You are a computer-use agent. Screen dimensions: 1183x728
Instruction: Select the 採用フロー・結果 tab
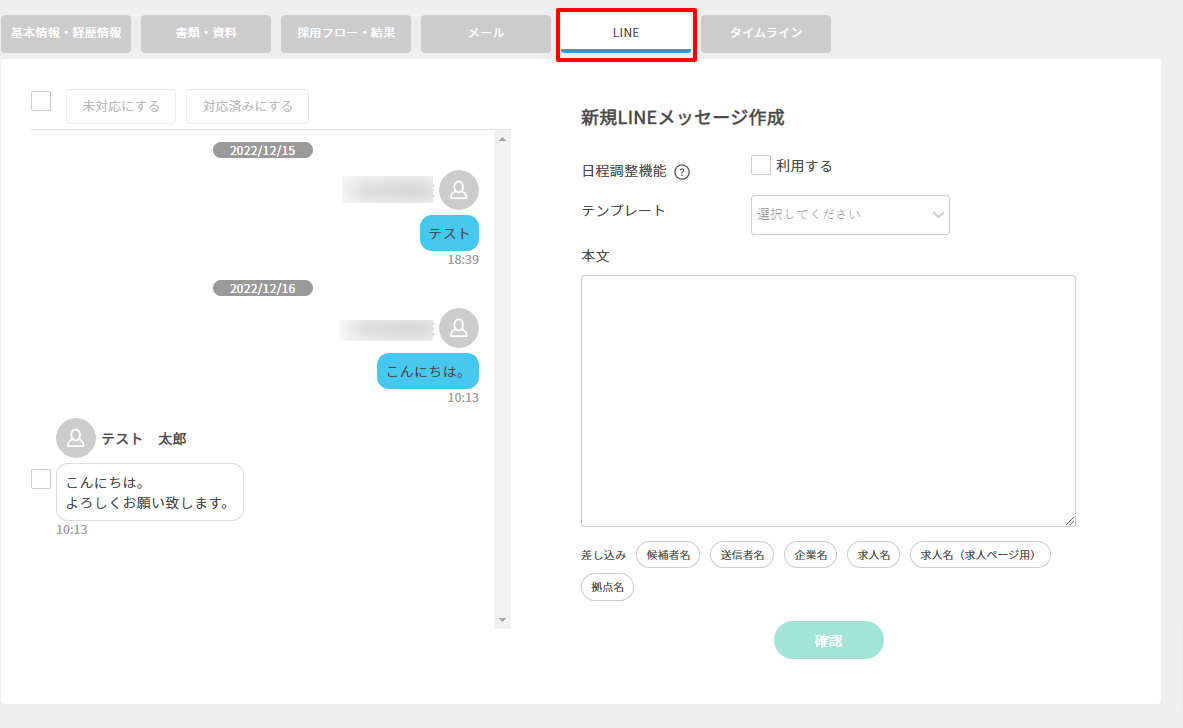(346, 33)
